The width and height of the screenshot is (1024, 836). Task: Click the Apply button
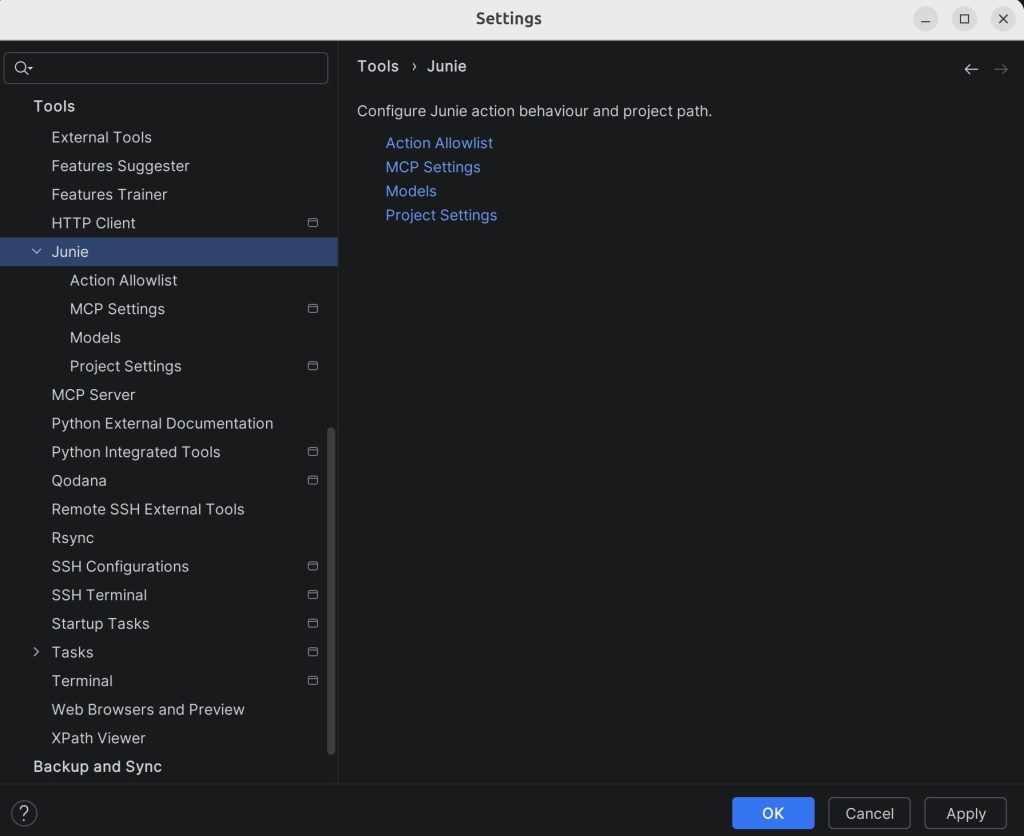(965, 813)
